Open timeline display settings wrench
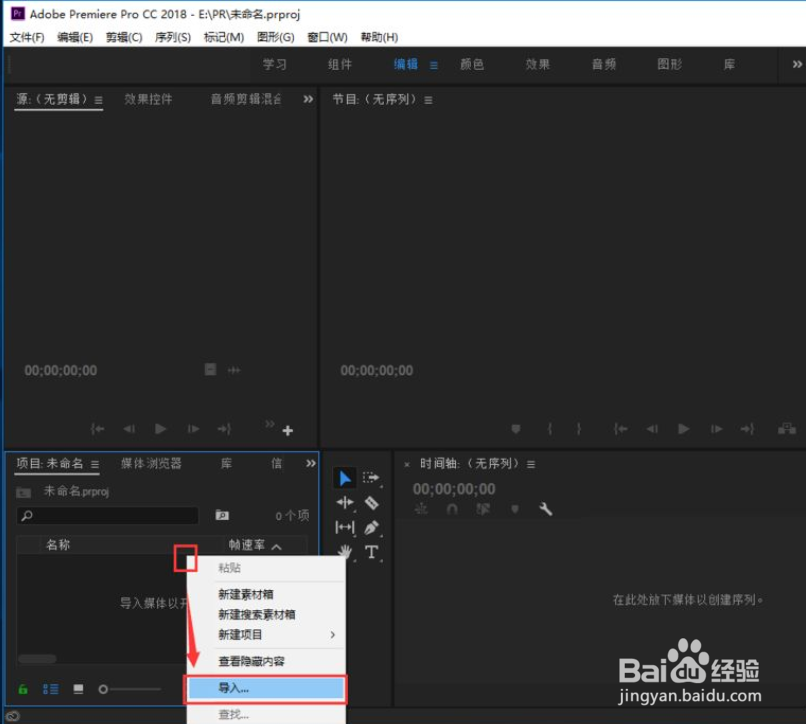806x724 pixels. [545, 509]
